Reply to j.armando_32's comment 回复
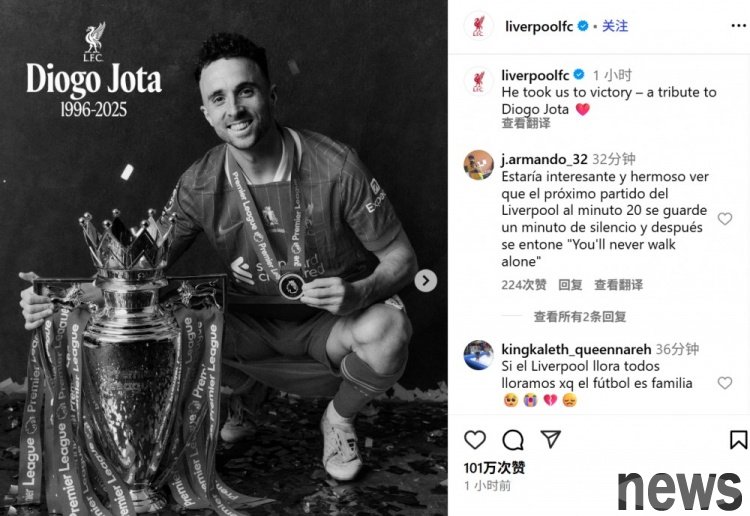 (570, 285)
